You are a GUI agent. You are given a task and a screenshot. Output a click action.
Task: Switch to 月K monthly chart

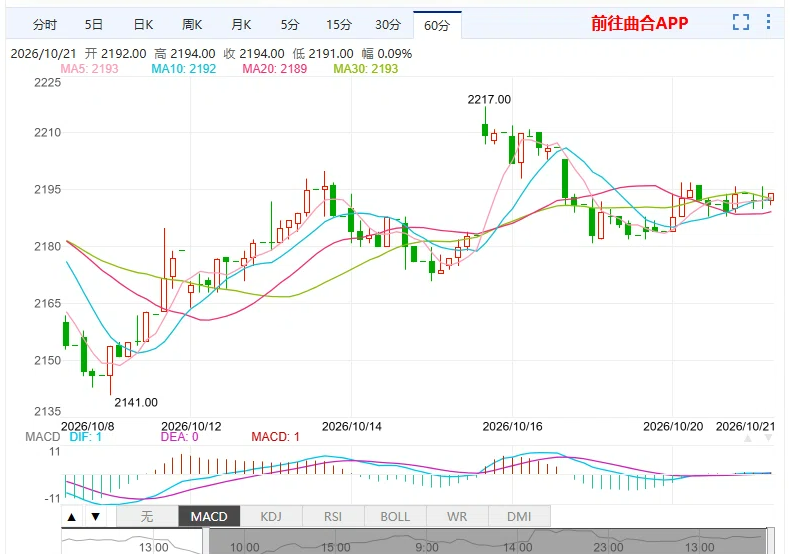click(241, 25)
